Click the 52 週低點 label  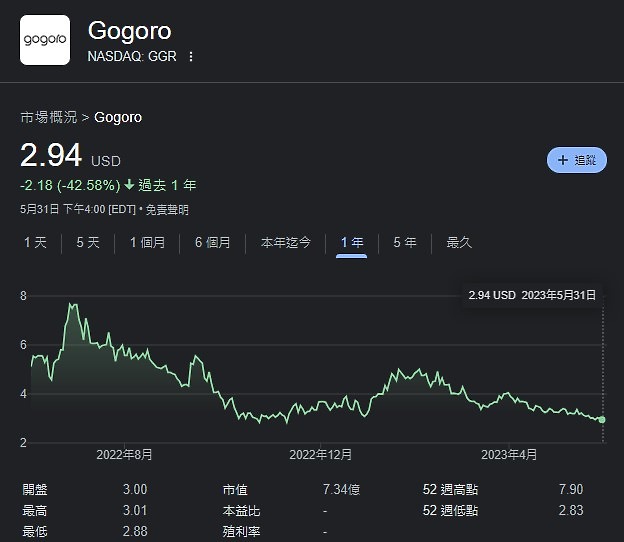[x=450, y=510]
